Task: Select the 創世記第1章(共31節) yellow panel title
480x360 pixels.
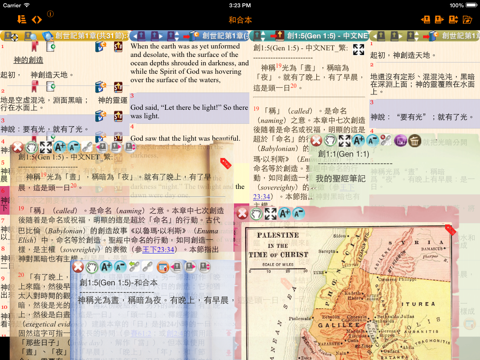Action: point(91,36)
